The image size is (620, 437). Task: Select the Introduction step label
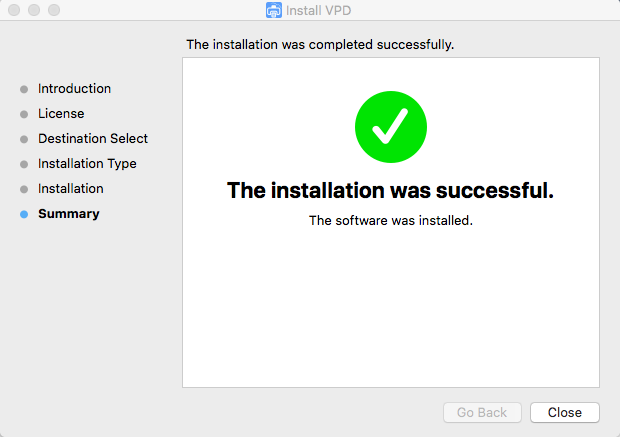tap(74, 89)
